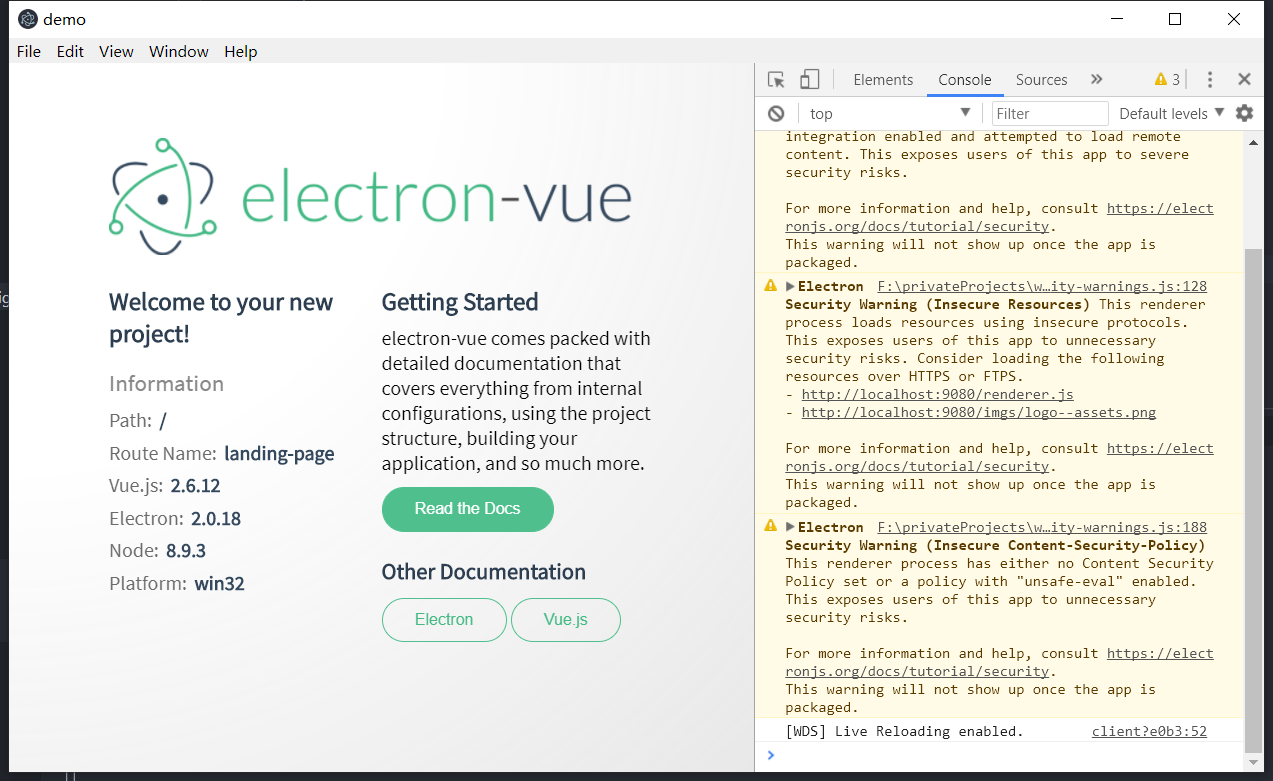This screenshot has width=1273, height=781.
Task: Minimize the demo window
Action: [1118, 19]
